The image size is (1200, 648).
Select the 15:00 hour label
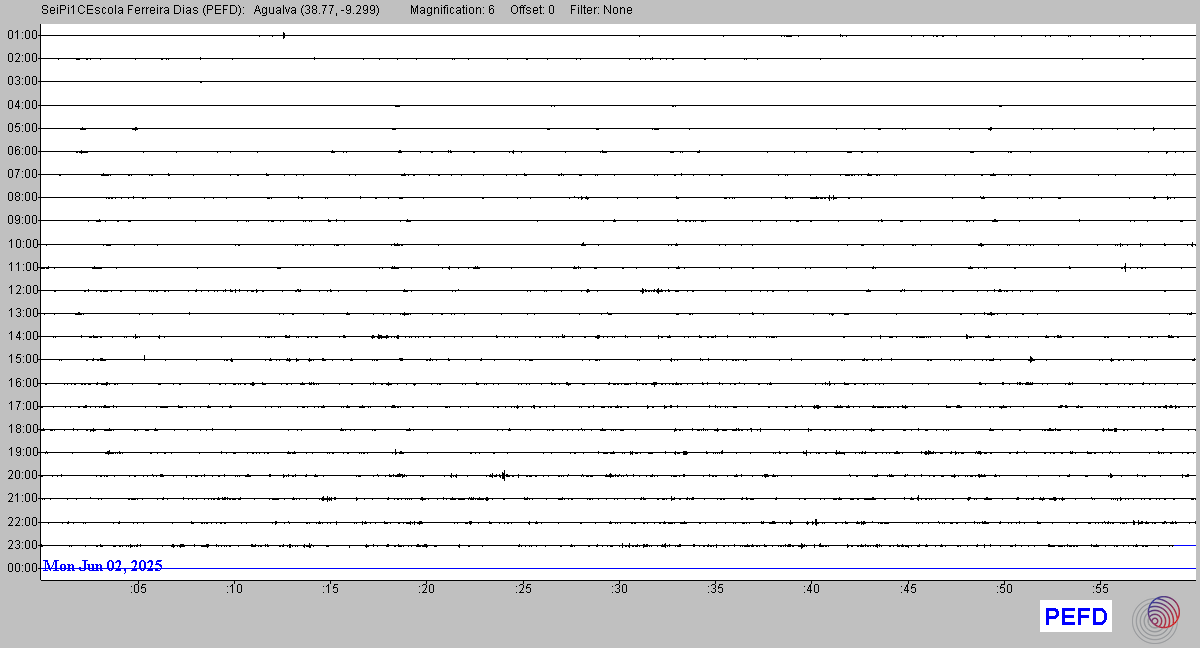[x=22, y=359]
